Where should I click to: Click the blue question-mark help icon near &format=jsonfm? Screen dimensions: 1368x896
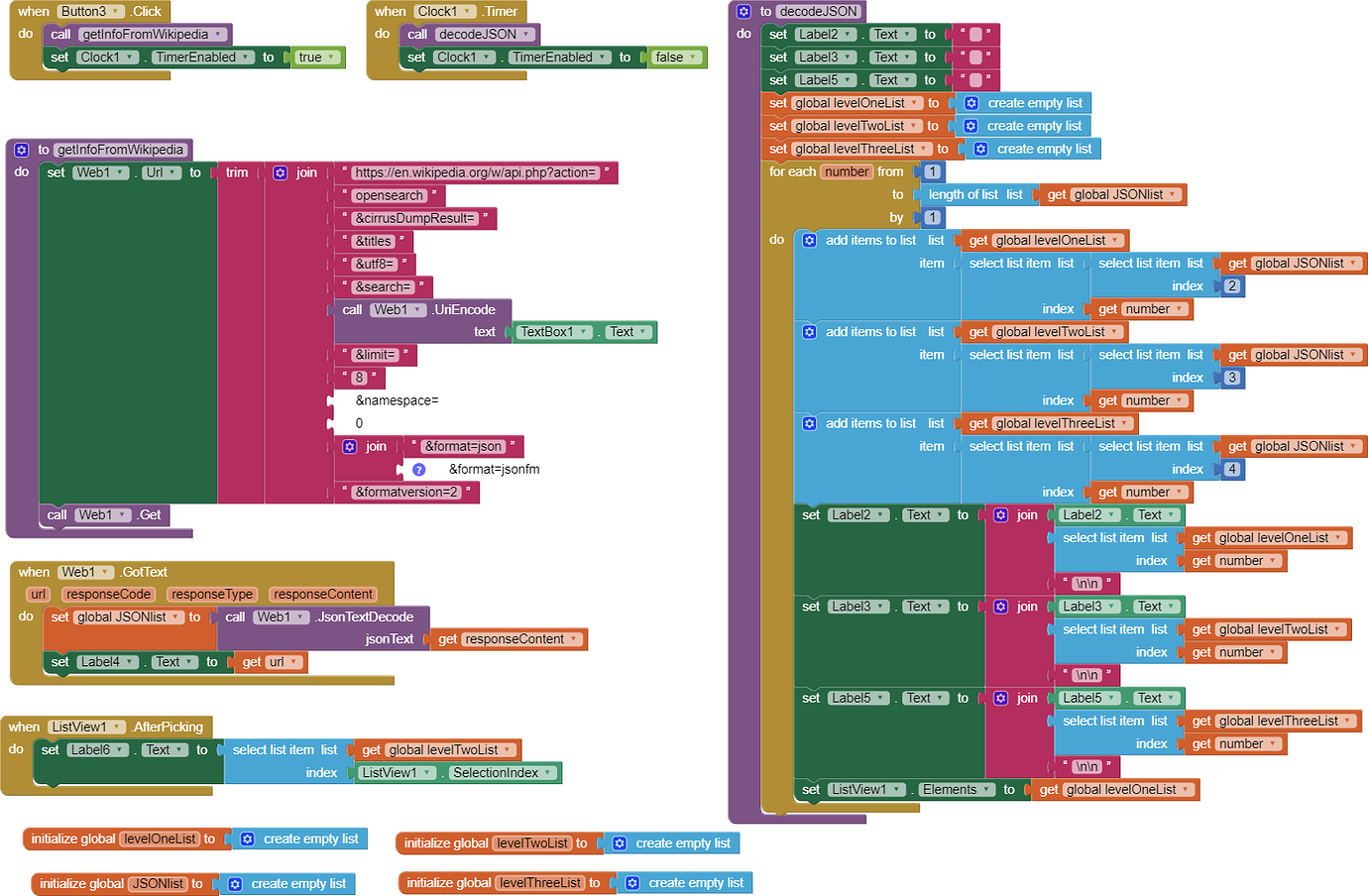tap(419, 469)
